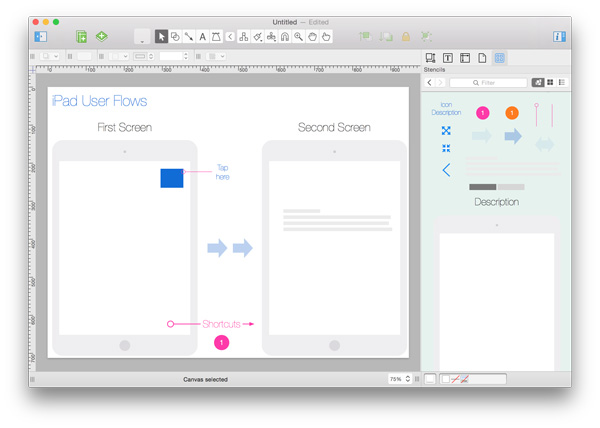Click the Second Screen label
Viewport: 600px width, 428px height.
334,127
